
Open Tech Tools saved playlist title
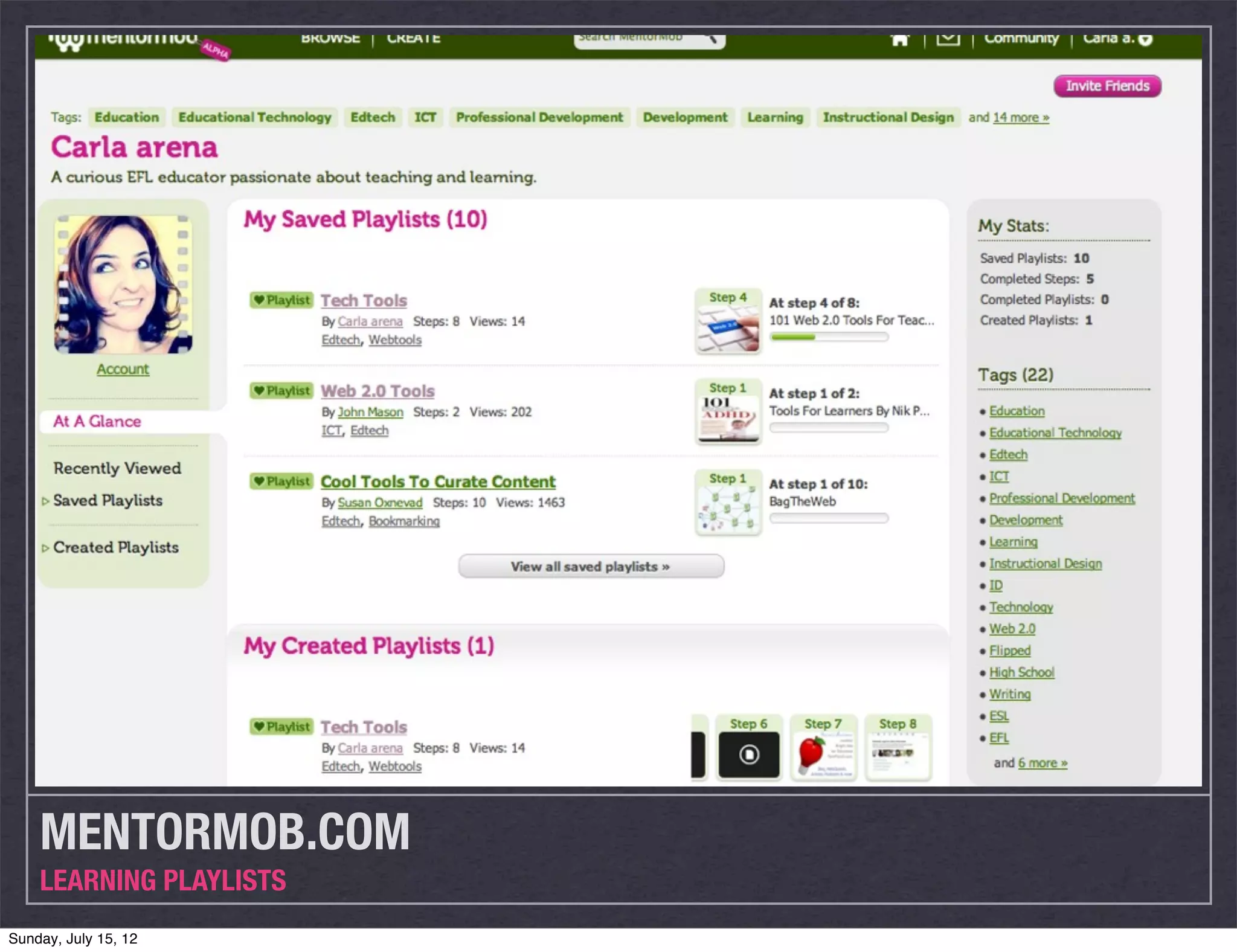(x=364, y=300)
